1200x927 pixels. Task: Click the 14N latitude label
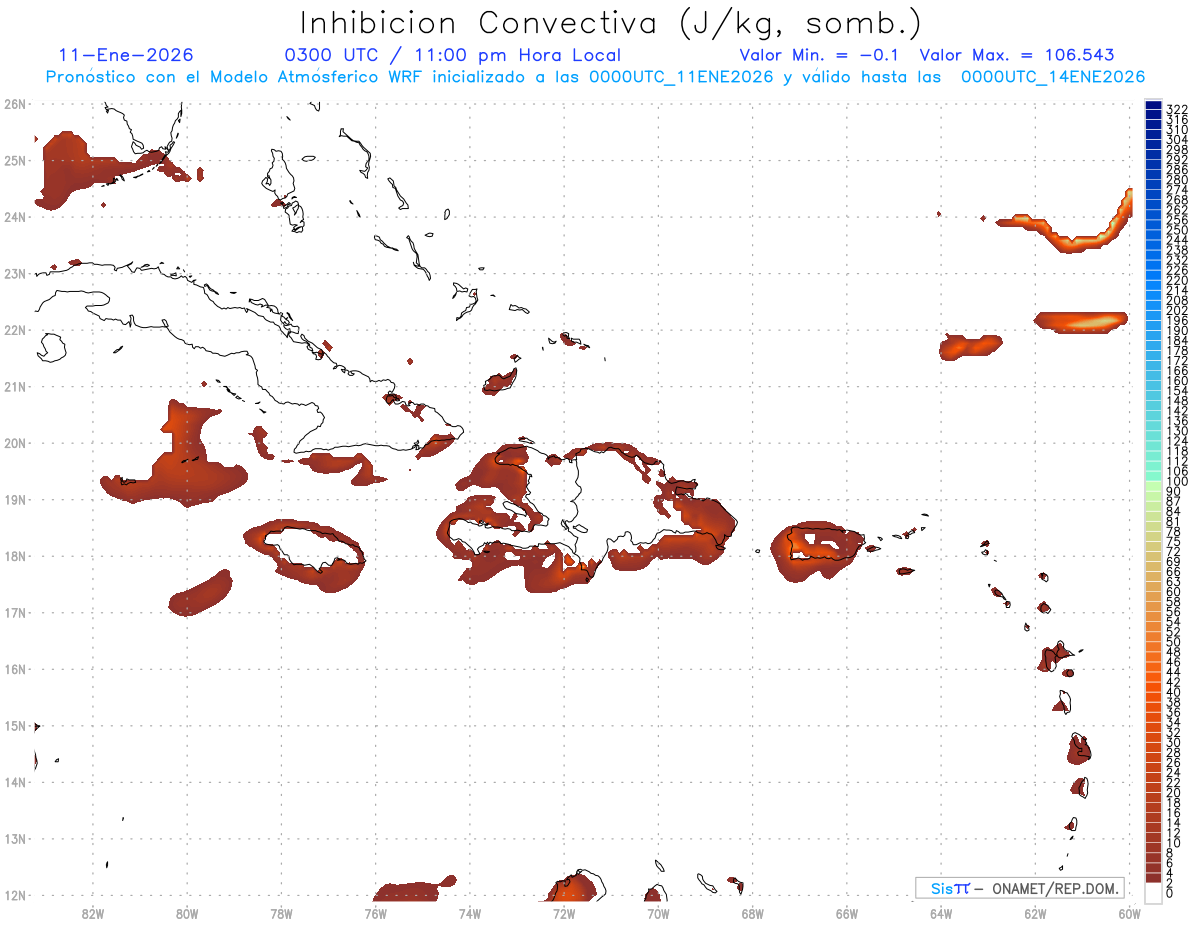tap(14, 782)
